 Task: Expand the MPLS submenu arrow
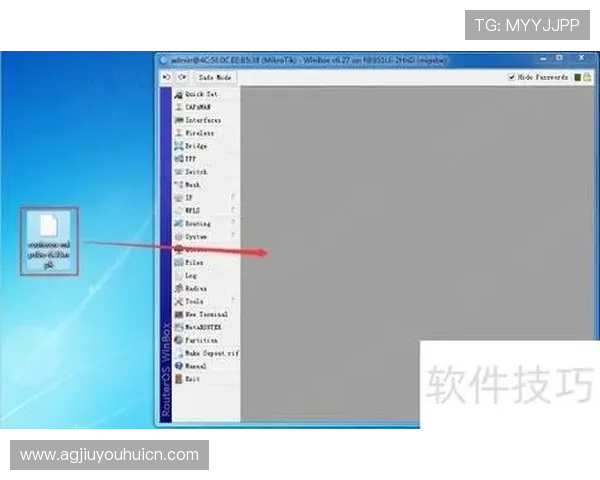pos(233,209)
